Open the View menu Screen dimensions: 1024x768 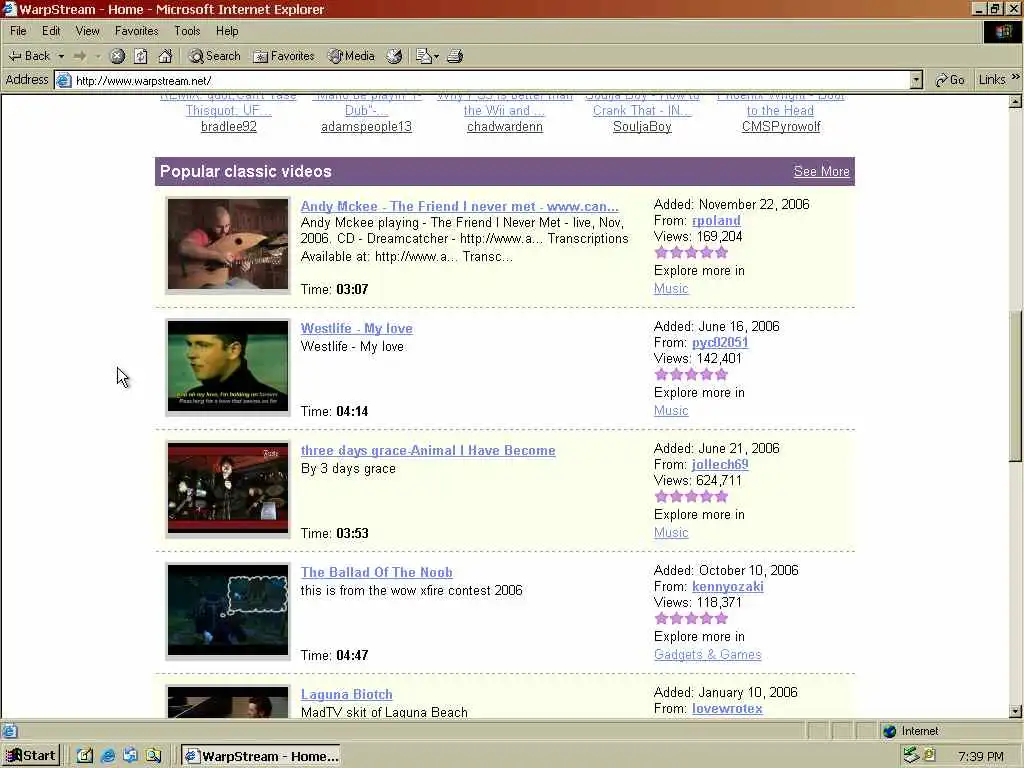click(x=88, y=31)
